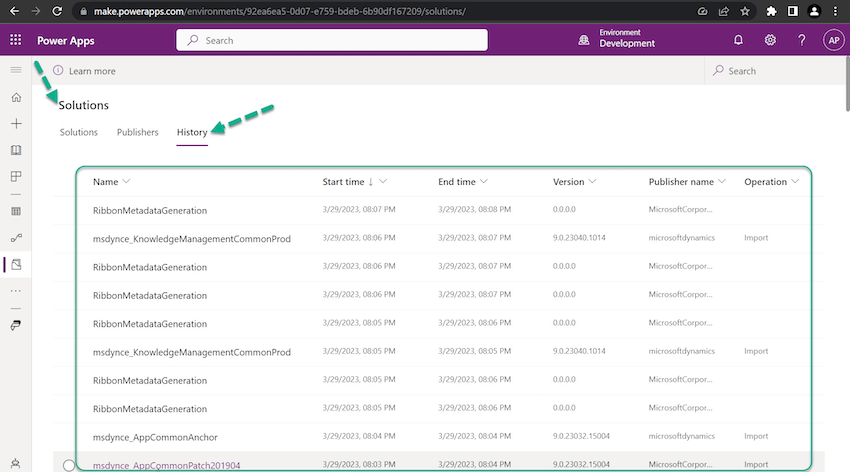This screenshot has height=472, width=850.
Task: Reload the page in the browser
Action: pos(57,11)
